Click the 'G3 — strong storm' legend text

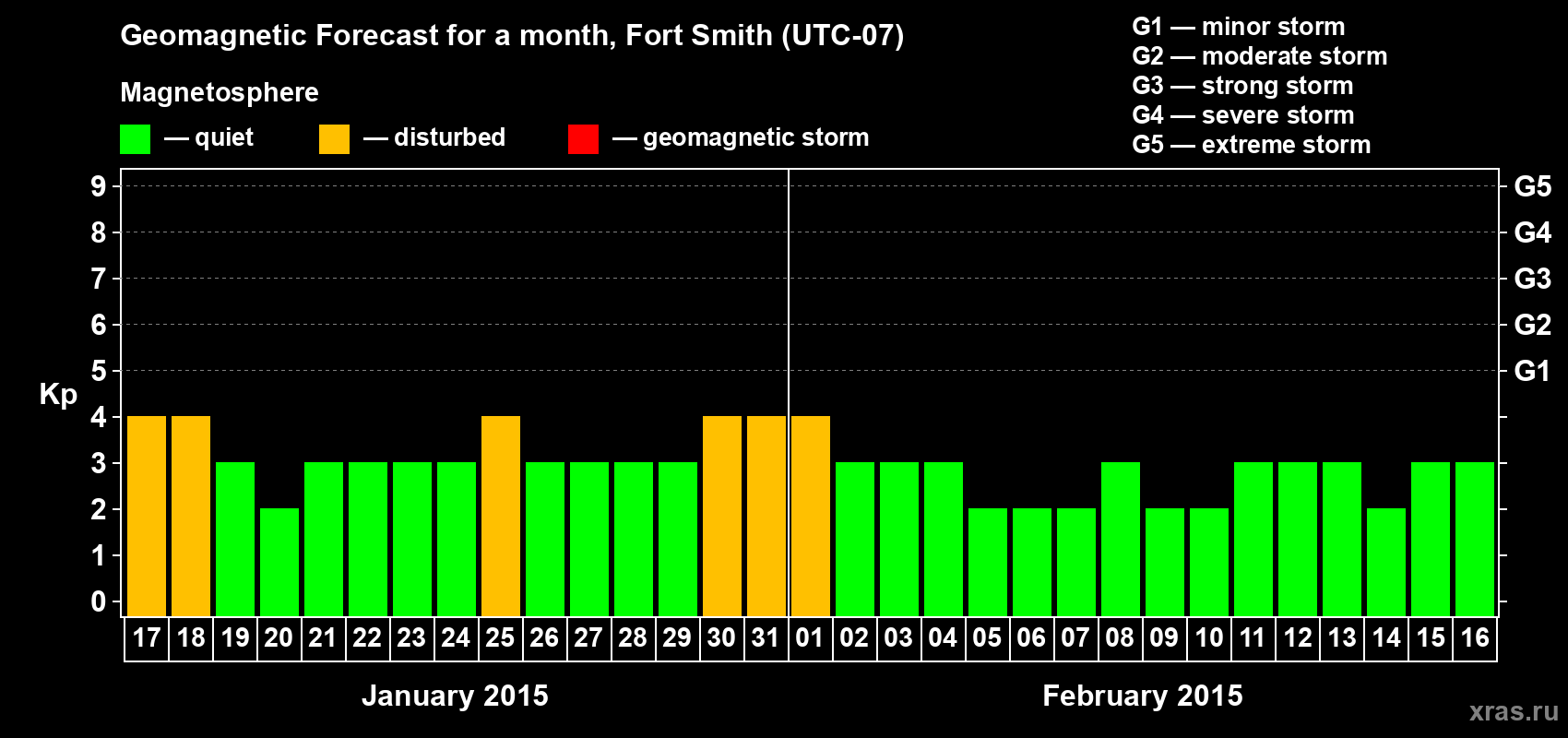[1242, 86]
